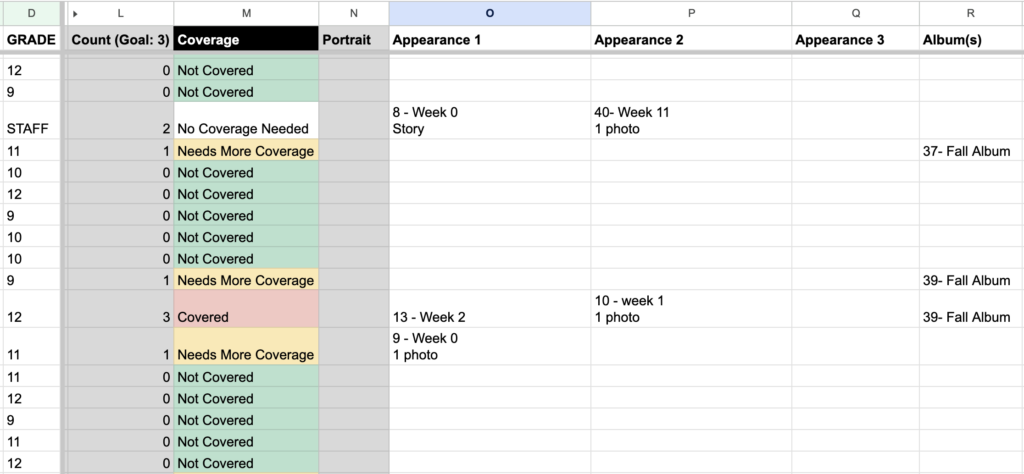This screenshot has height=474, width=1024.
Task: Click the column O header letter
Action: click(x=489, y=14)
